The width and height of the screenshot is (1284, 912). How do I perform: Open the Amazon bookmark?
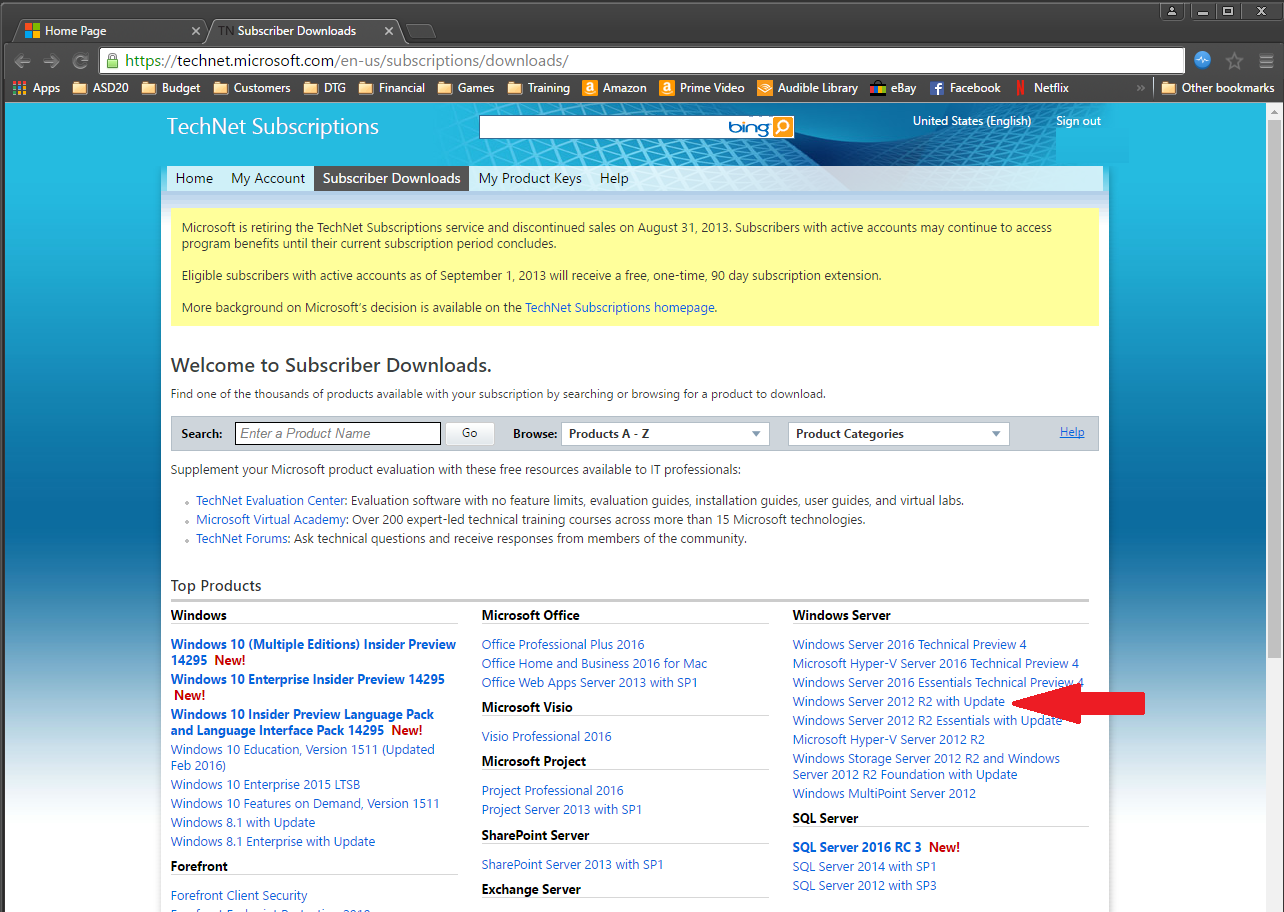tap(615, 88)
